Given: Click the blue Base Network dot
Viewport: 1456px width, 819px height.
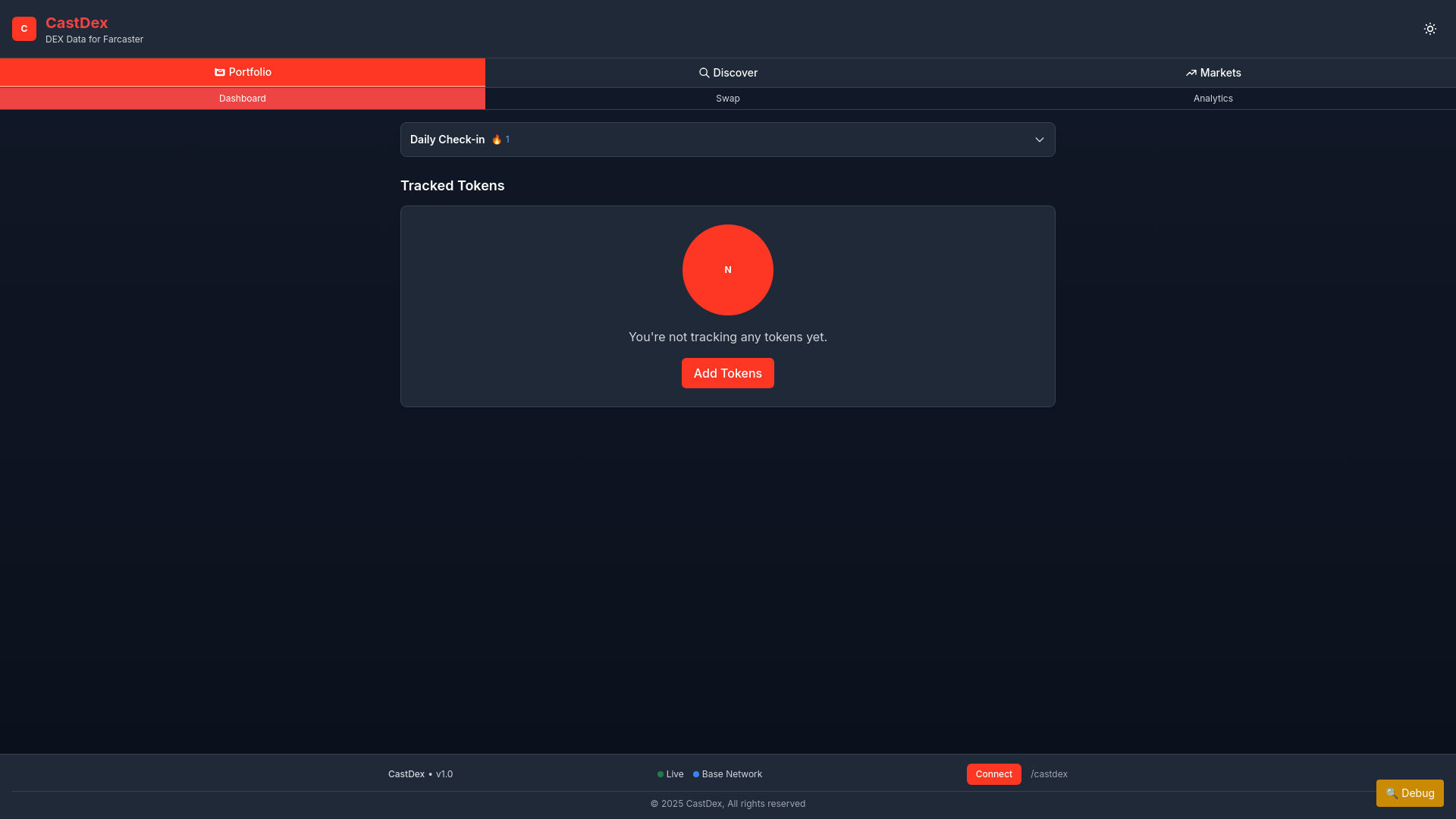Looking at the screenshot, I should tap(696, 774).
